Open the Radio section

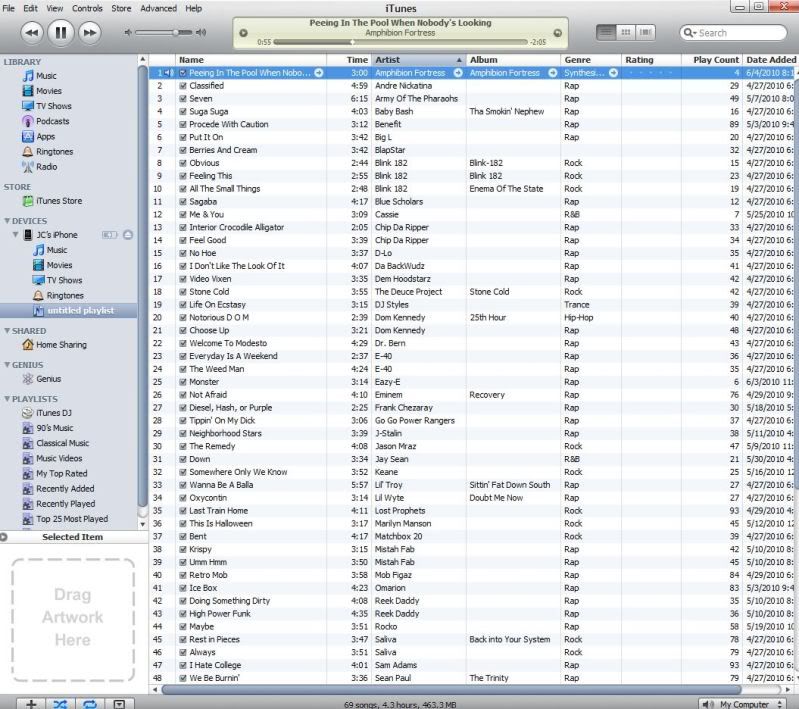(46, 167)
